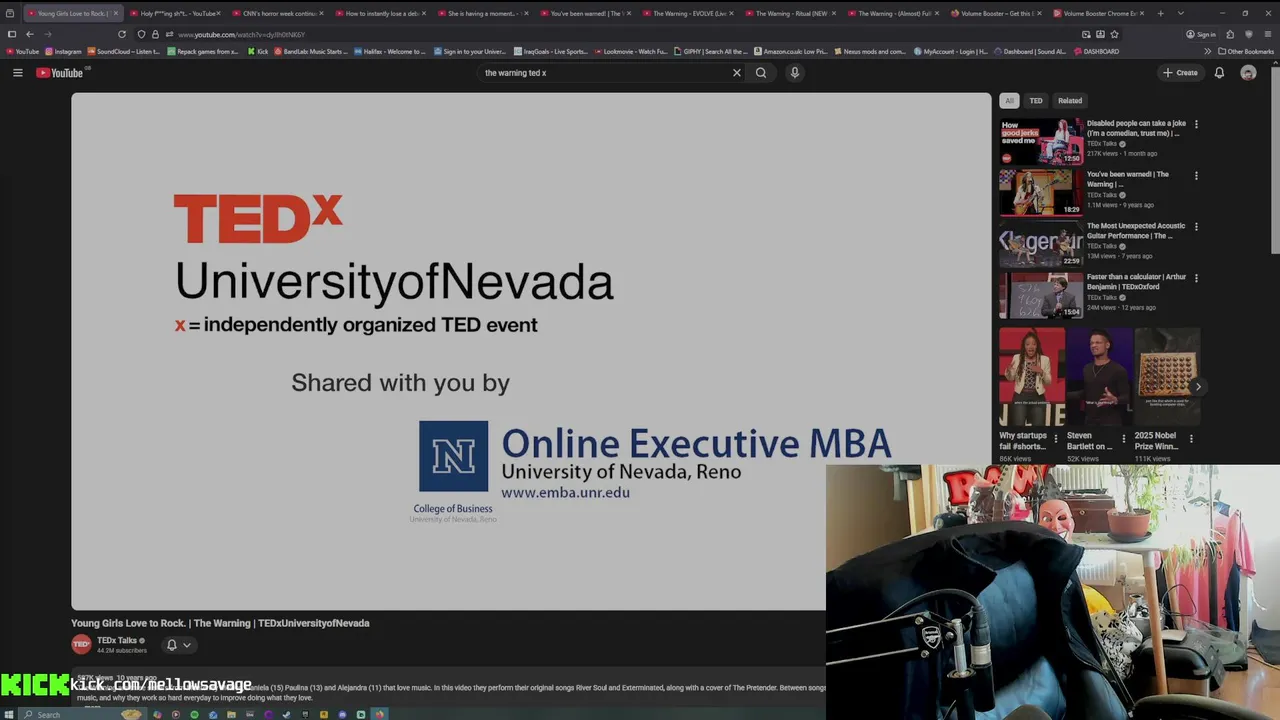Expand the list all tabs chevron
The width and height of the screenshot is (1280, 720).
pos(1180,13)
